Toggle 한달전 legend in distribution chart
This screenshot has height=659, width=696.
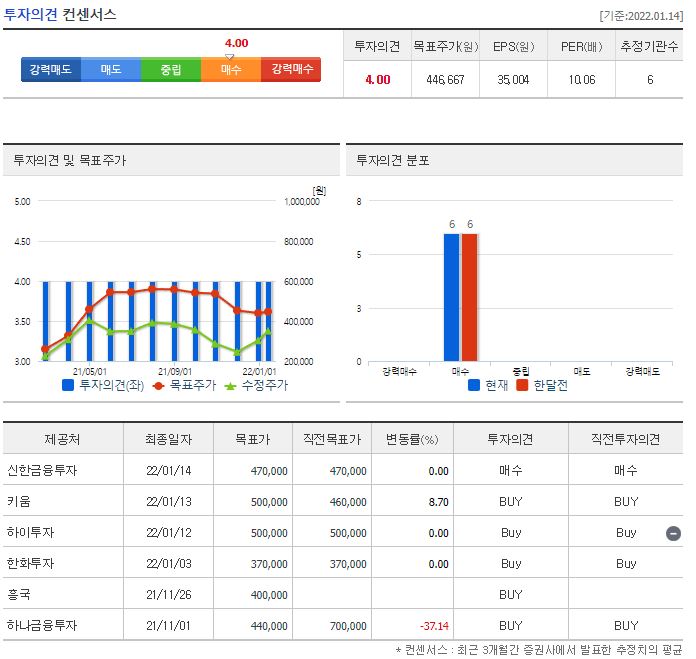(x=522, y=385)
